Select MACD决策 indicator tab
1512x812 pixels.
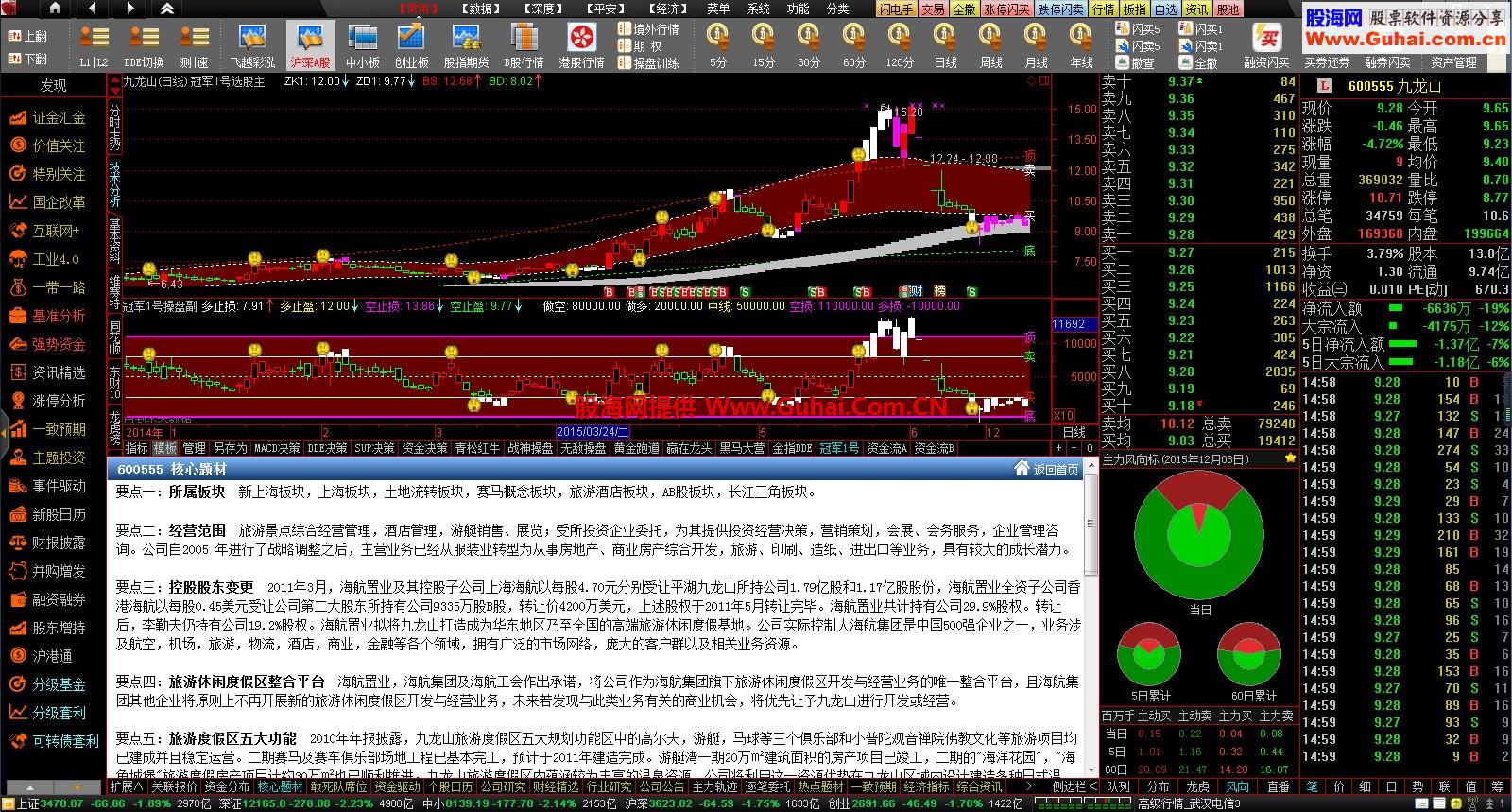pyautogui.click(x=277, y=448)
